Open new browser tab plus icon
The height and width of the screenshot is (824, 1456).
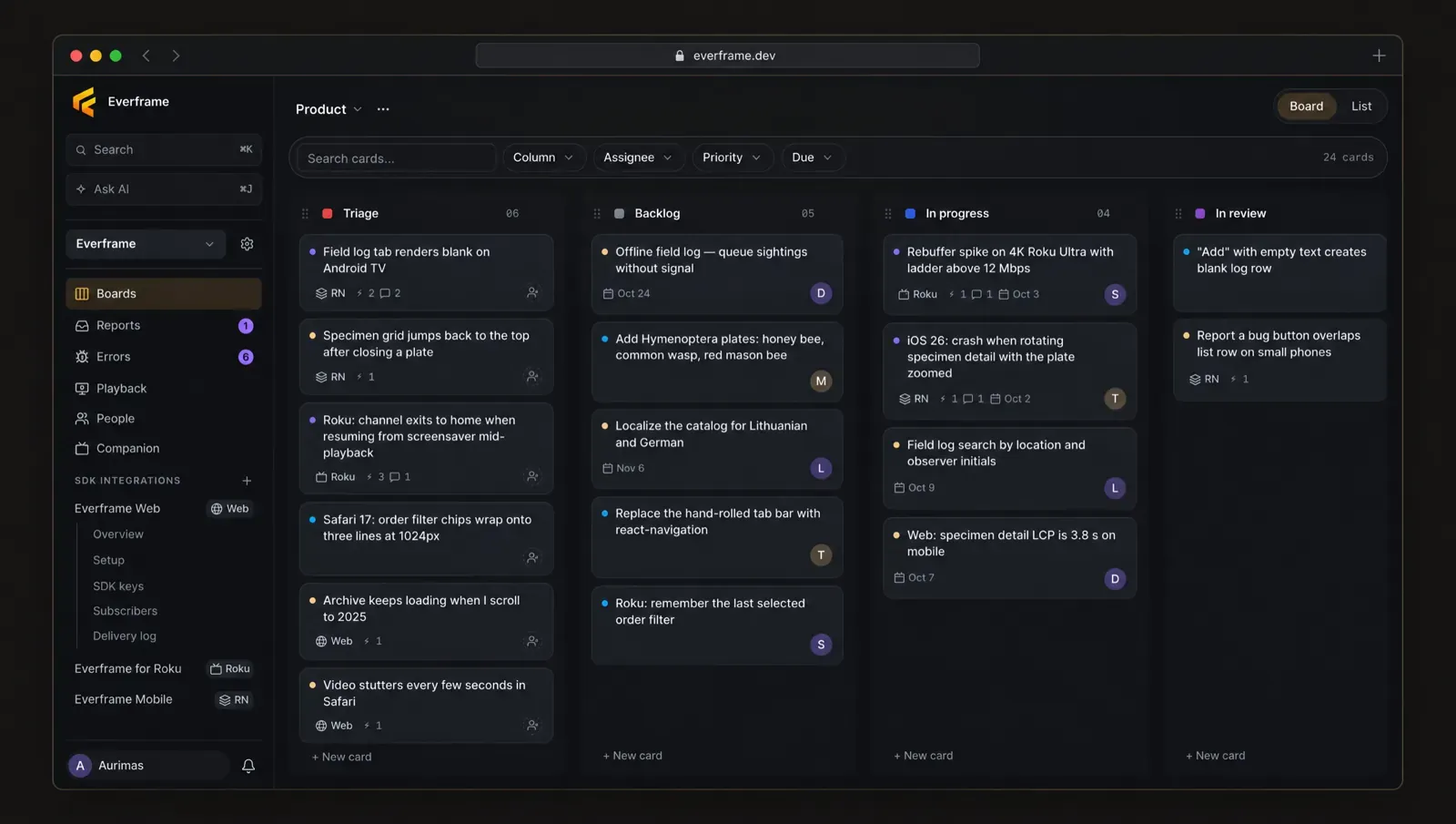(1379, 56)
